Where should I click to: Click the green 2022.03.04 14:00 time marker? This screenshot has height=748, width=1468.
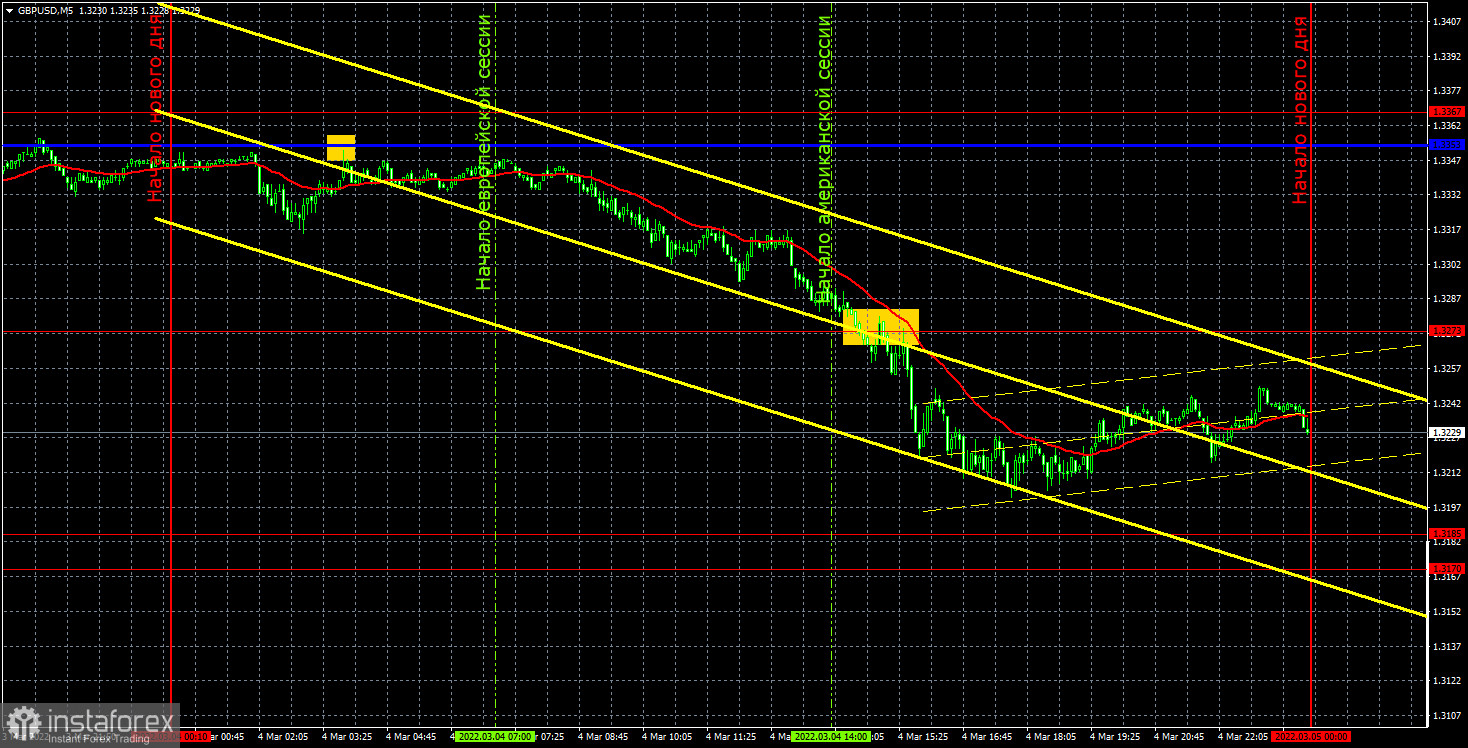coord(831,736)
